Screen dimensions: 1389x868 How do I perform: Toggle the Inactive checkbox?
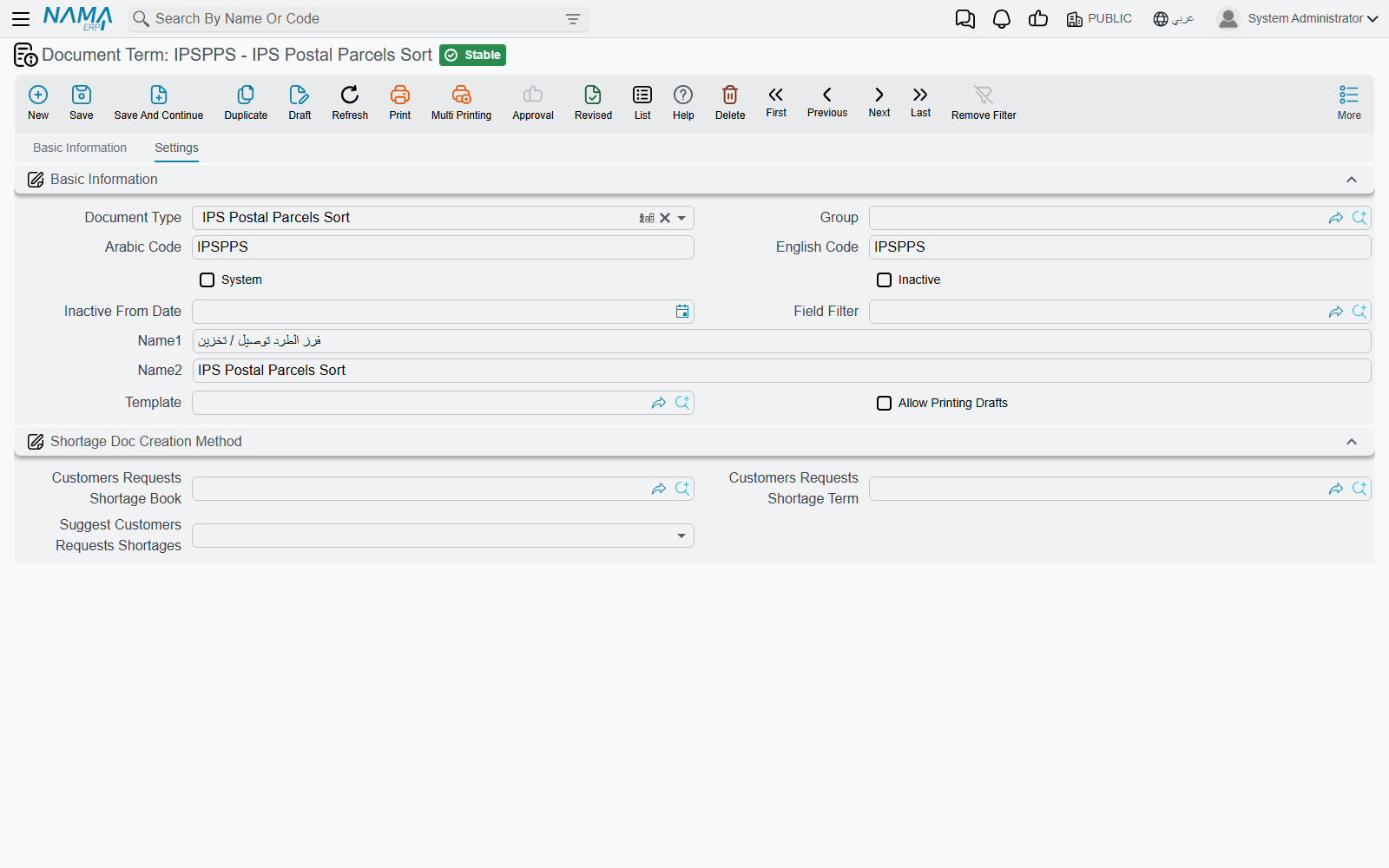pyautogui.click(x=884, y=279)
